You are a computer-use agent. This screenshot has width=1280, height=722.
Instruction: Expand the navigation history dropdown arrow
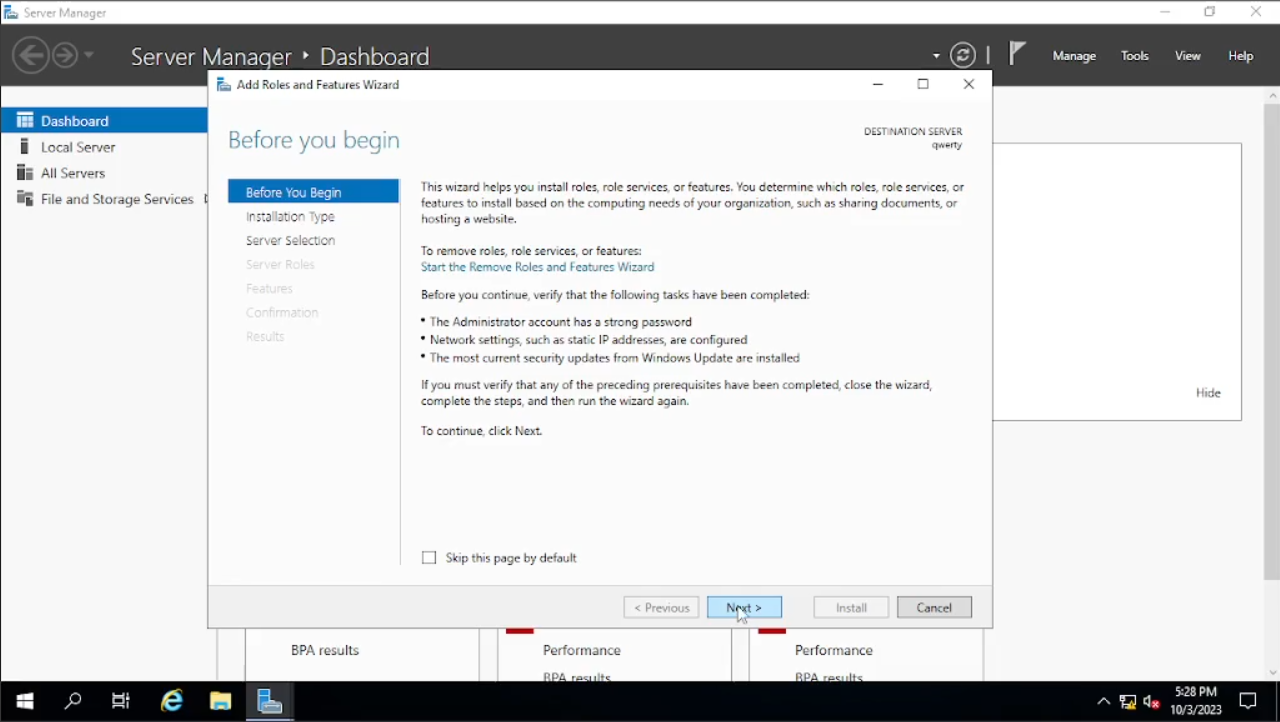(x=89, y=55)
